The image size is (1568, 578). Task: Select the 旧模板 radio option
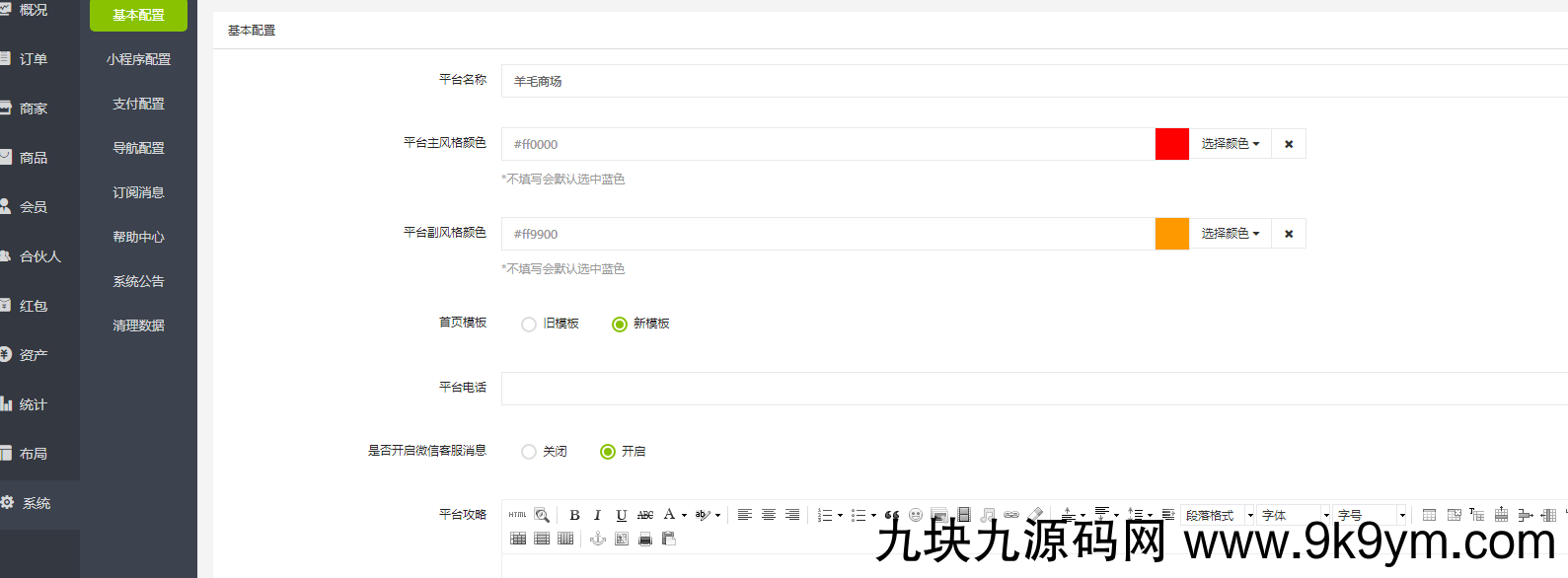pyautogui.click(x=529, y=325)
